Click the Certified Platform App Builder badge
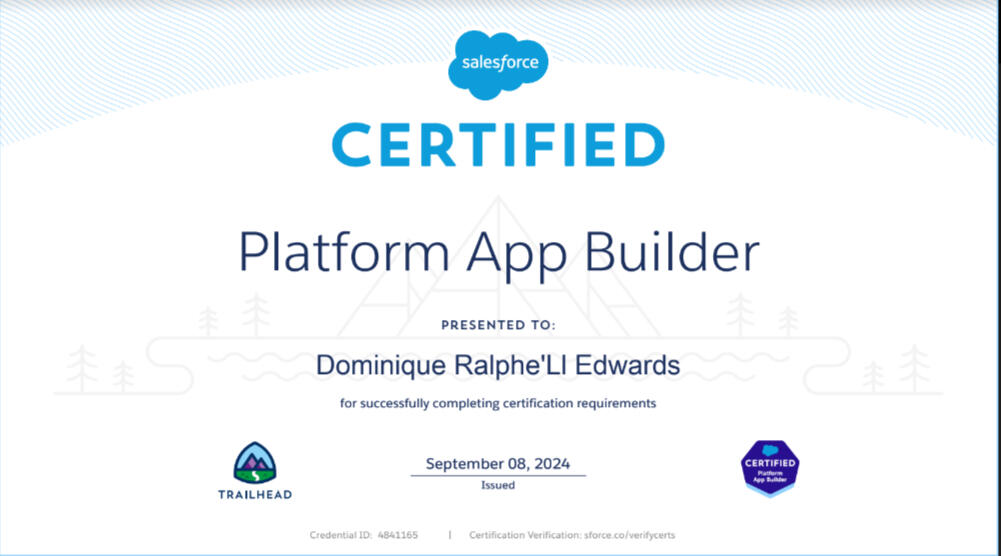 click(769, 468)
